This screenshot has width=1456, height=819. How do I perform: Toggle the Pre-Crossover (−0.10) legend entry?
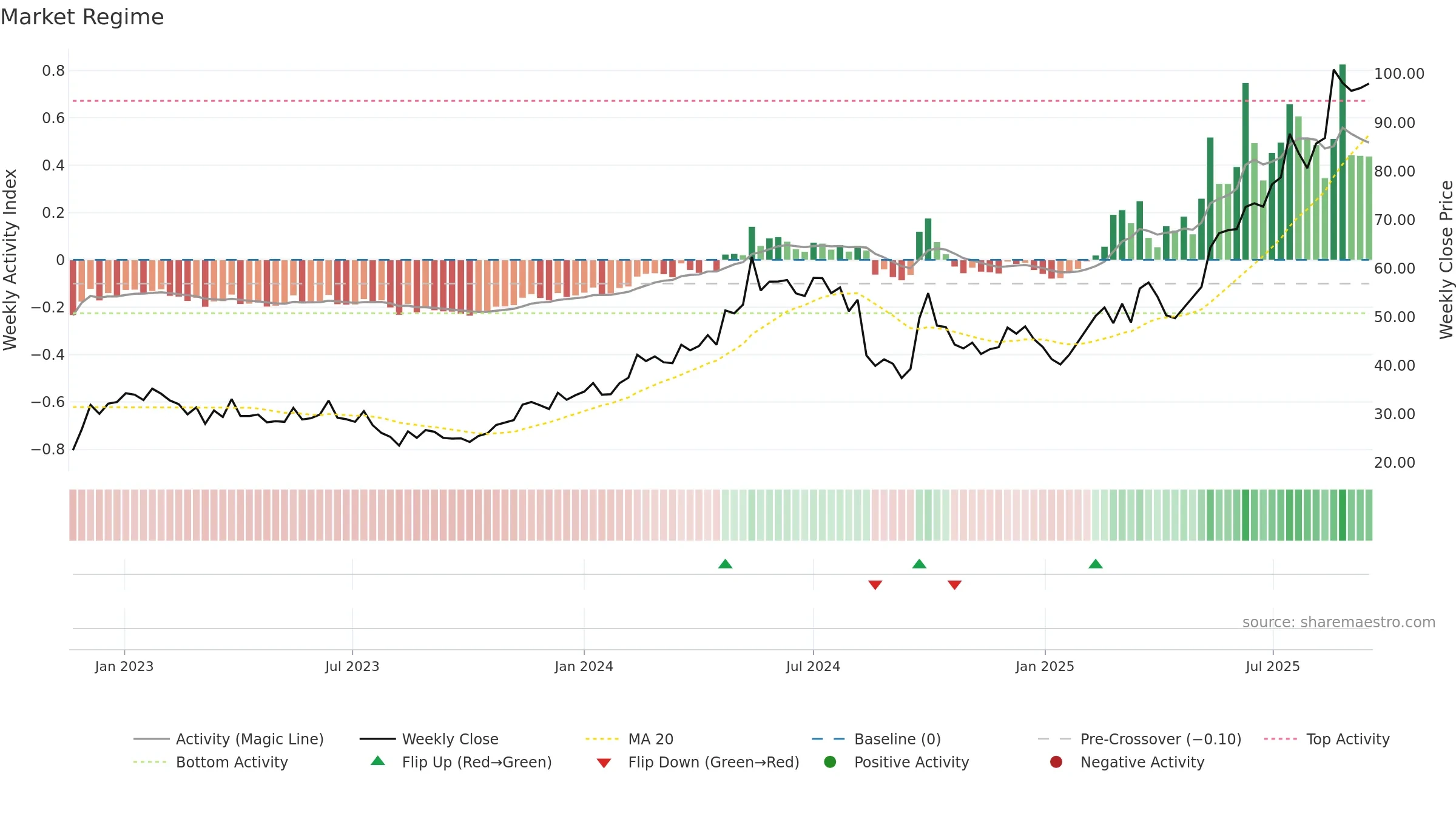[1139, 739]
